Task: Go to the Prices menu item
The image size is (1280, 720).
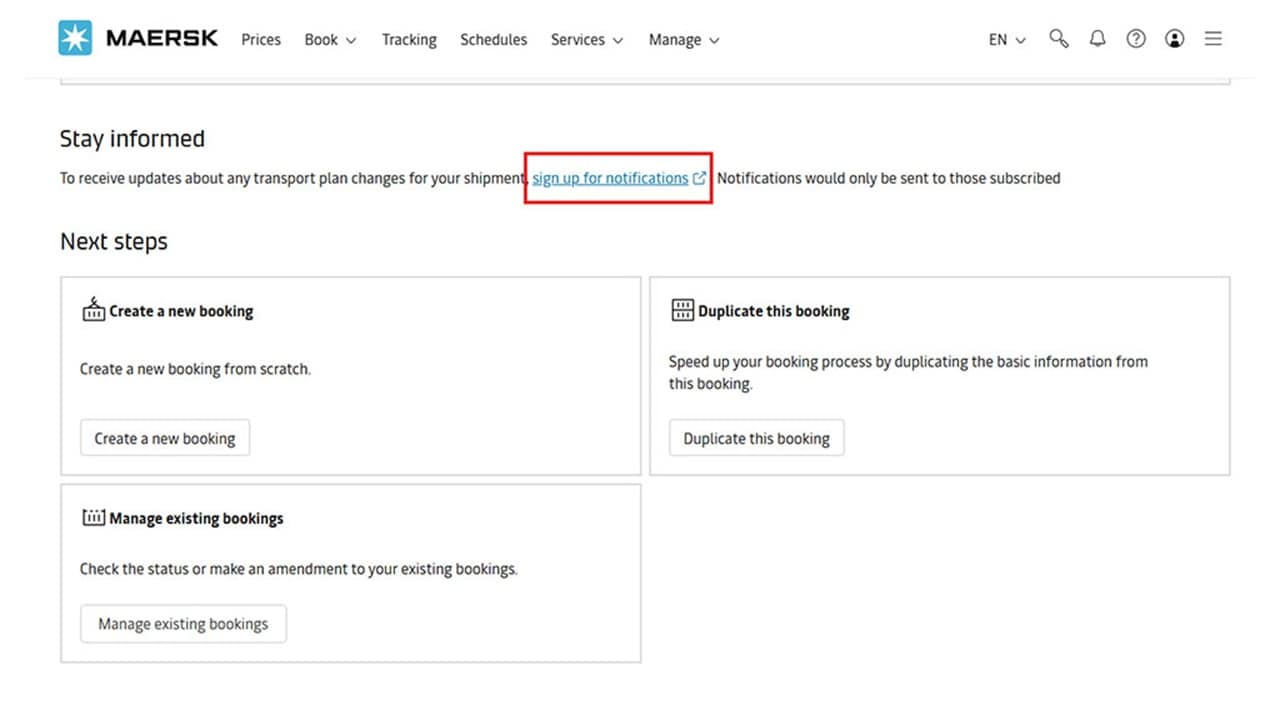Action: click(x=261, y=40)
